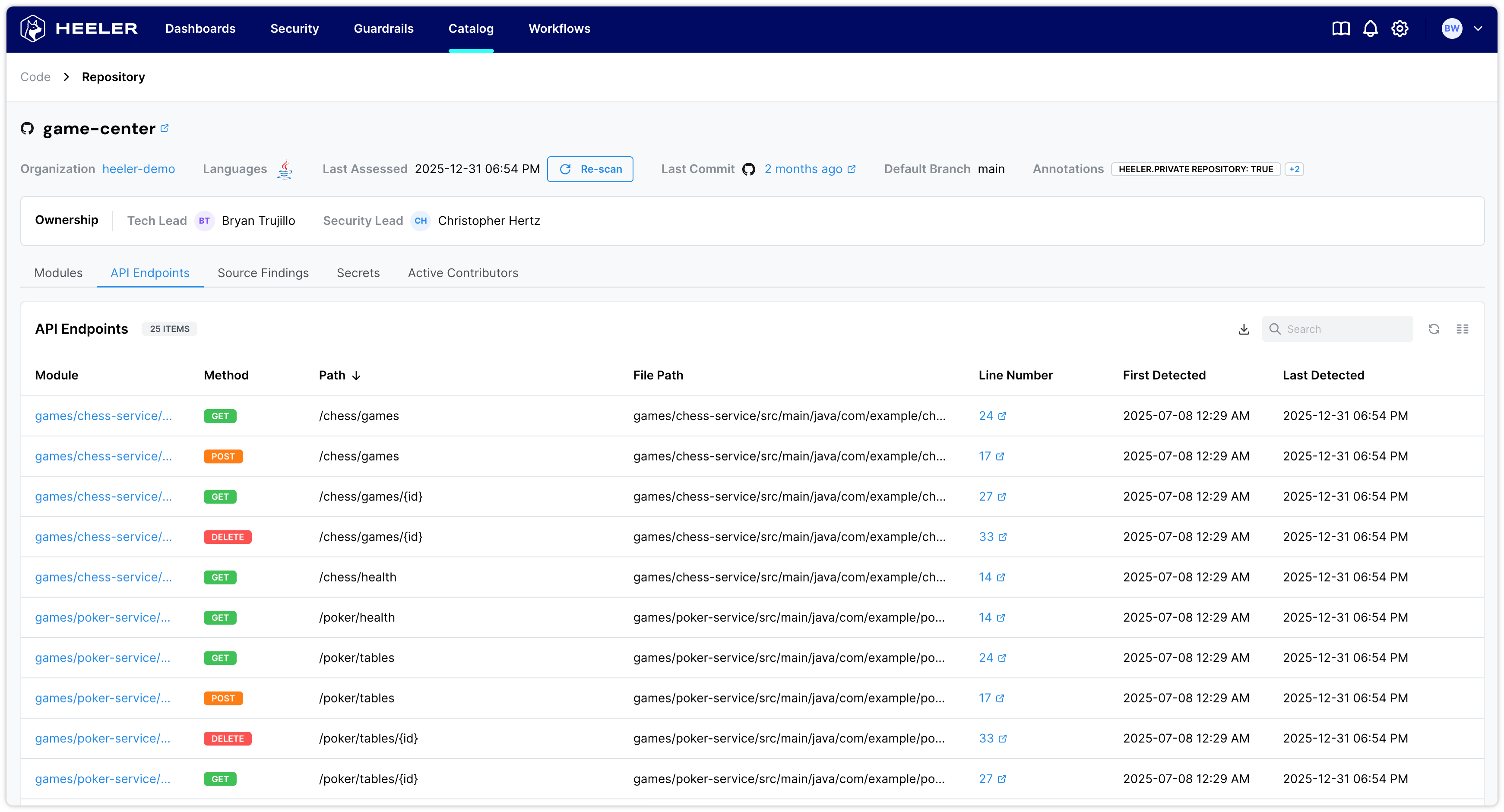Open the heeler-demo organization link
Image resolution: width=1504 pixels, height=812 pixels.
coord(138,169)
